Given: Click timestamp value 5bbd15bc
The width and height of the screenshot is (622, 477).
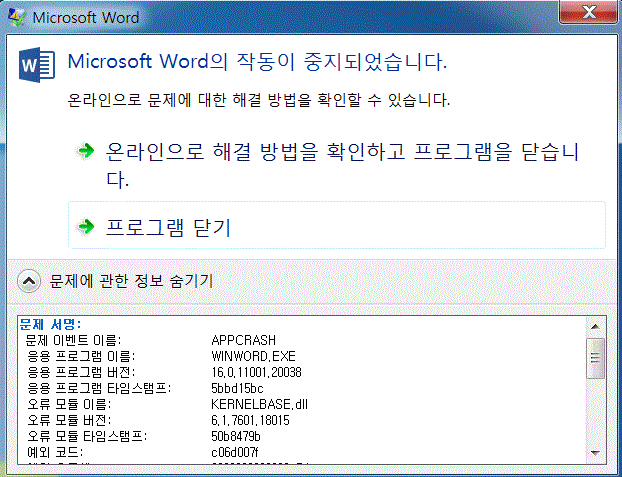Looking at the screenshot, I should pyautogui.click(x=237, y=388).
